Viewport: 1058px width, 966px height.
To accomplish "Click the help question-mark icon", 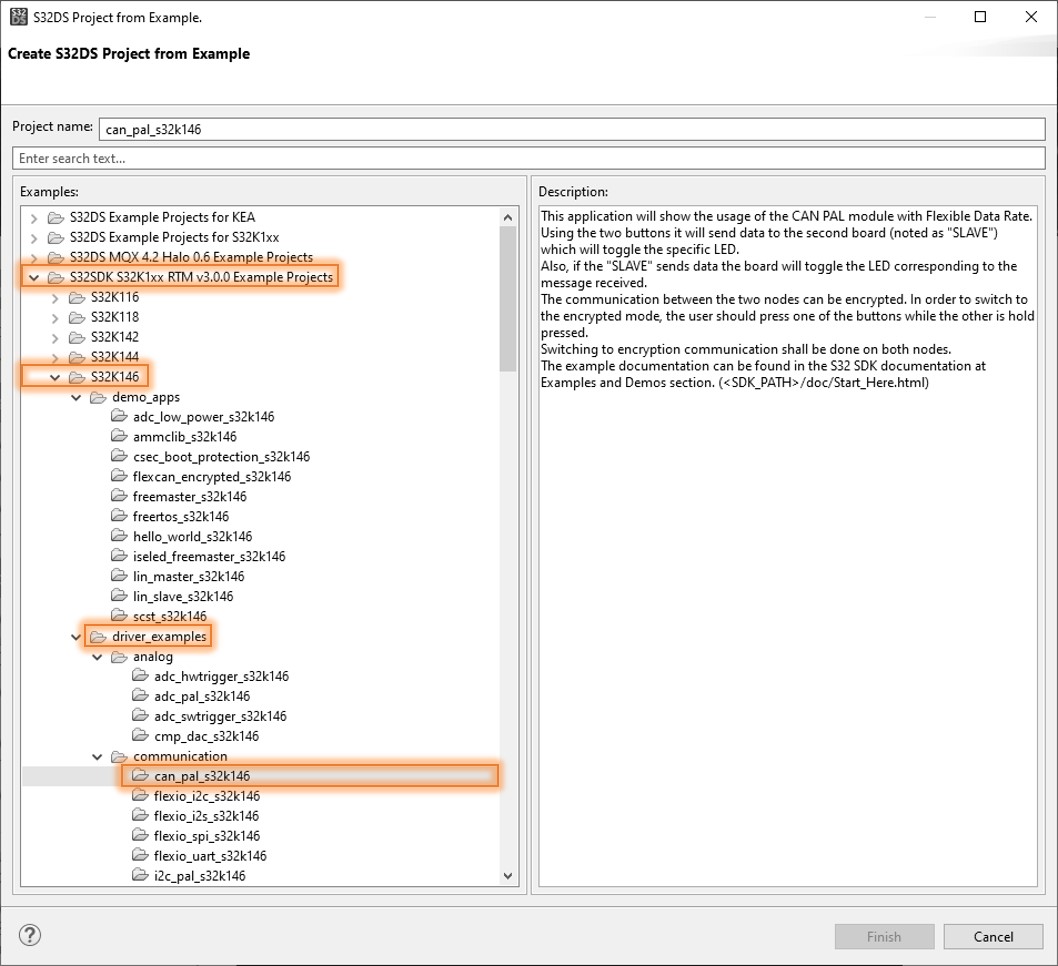I will tap(30, 936).
